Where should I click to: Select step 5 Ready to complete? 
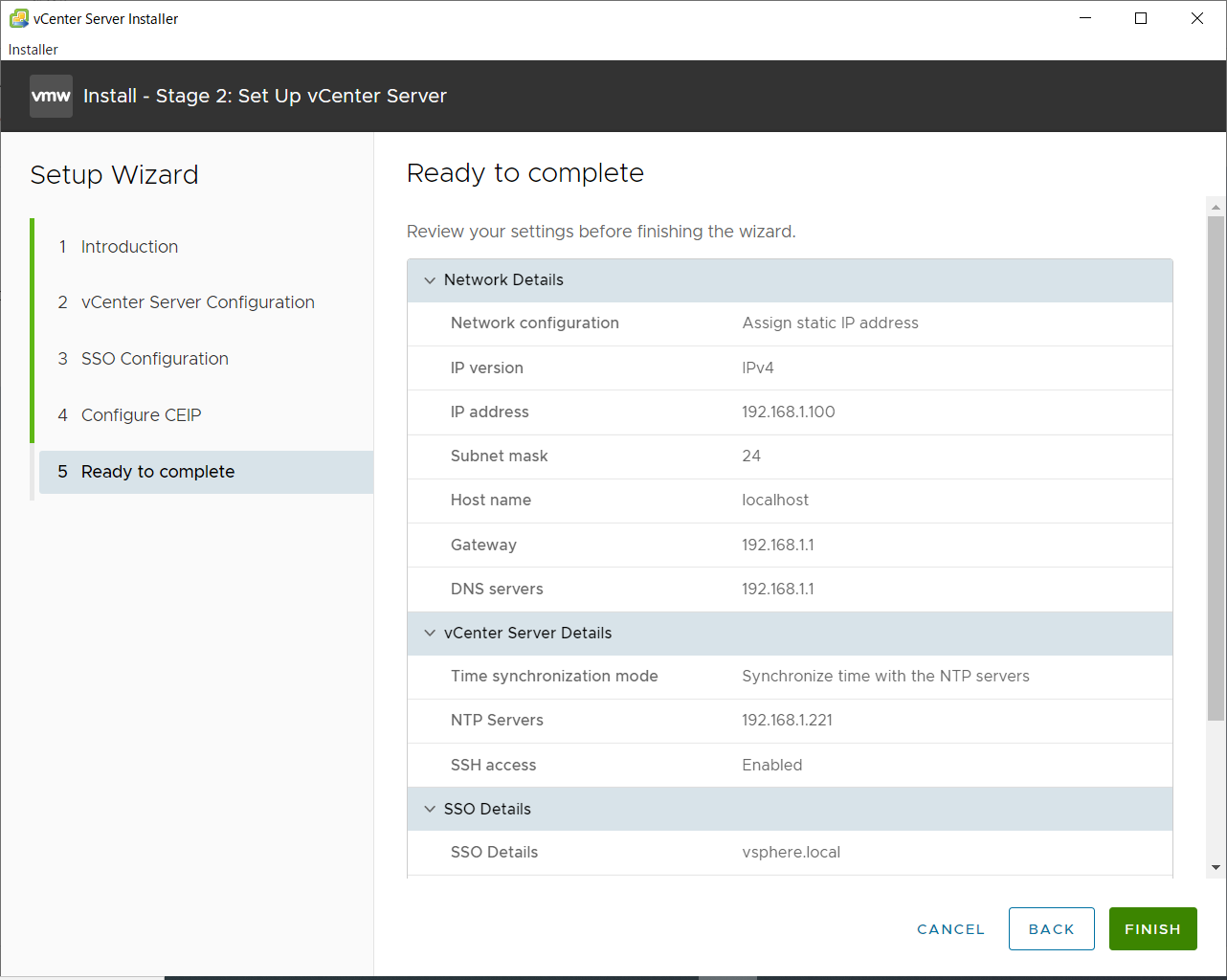(x=206, y=472)
